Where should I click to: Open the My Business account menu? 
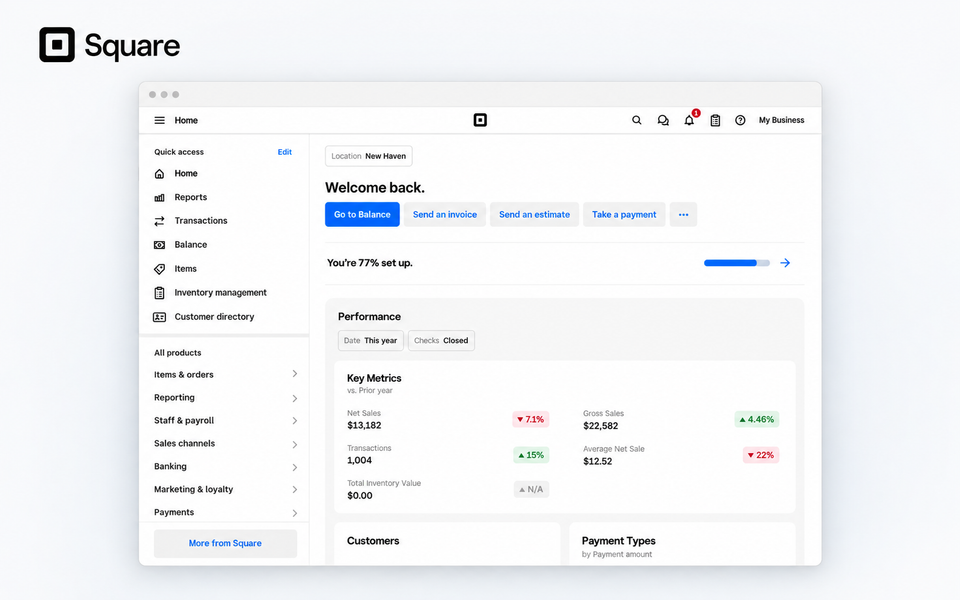pyautogui.click(x=781, y=120)
